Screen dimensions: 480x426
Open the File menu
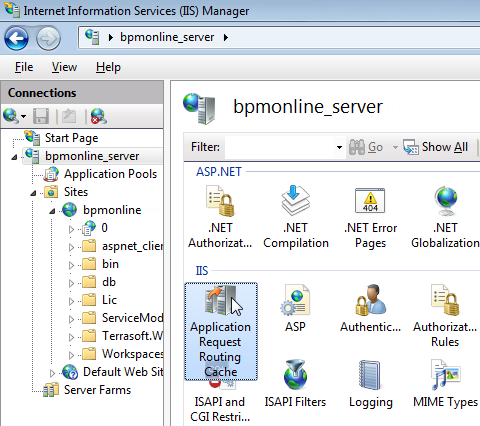[24, 67]
